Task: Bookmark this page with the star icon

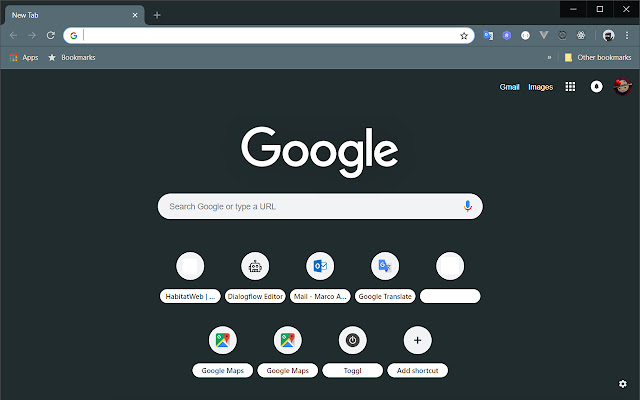Action: (x=464, y=36)
